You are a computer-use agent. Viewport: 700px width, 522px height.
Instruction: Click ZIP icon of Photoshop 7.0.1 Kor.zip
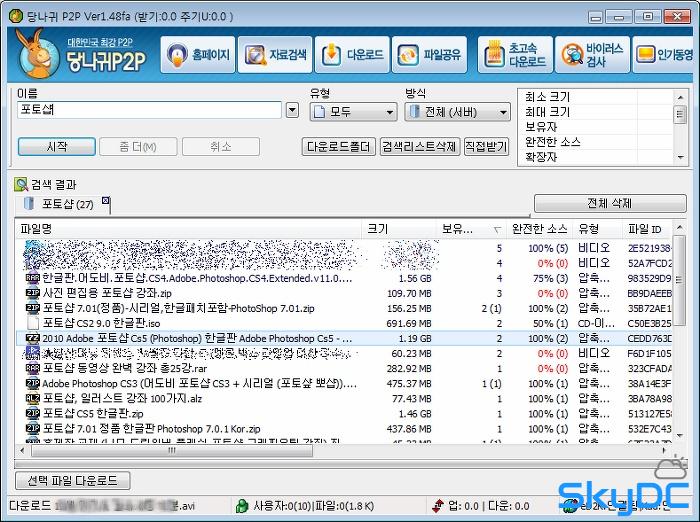(x=33, y=429)
